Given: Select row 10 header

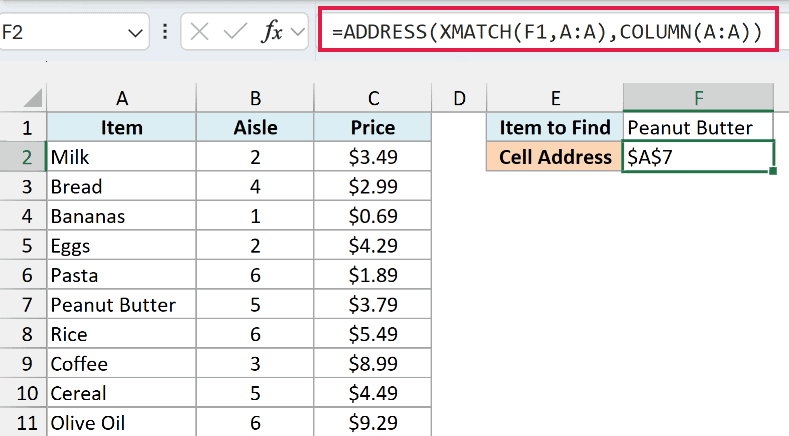Looking at the screenshot, I should pyautogui.click(x=23, y=393).
